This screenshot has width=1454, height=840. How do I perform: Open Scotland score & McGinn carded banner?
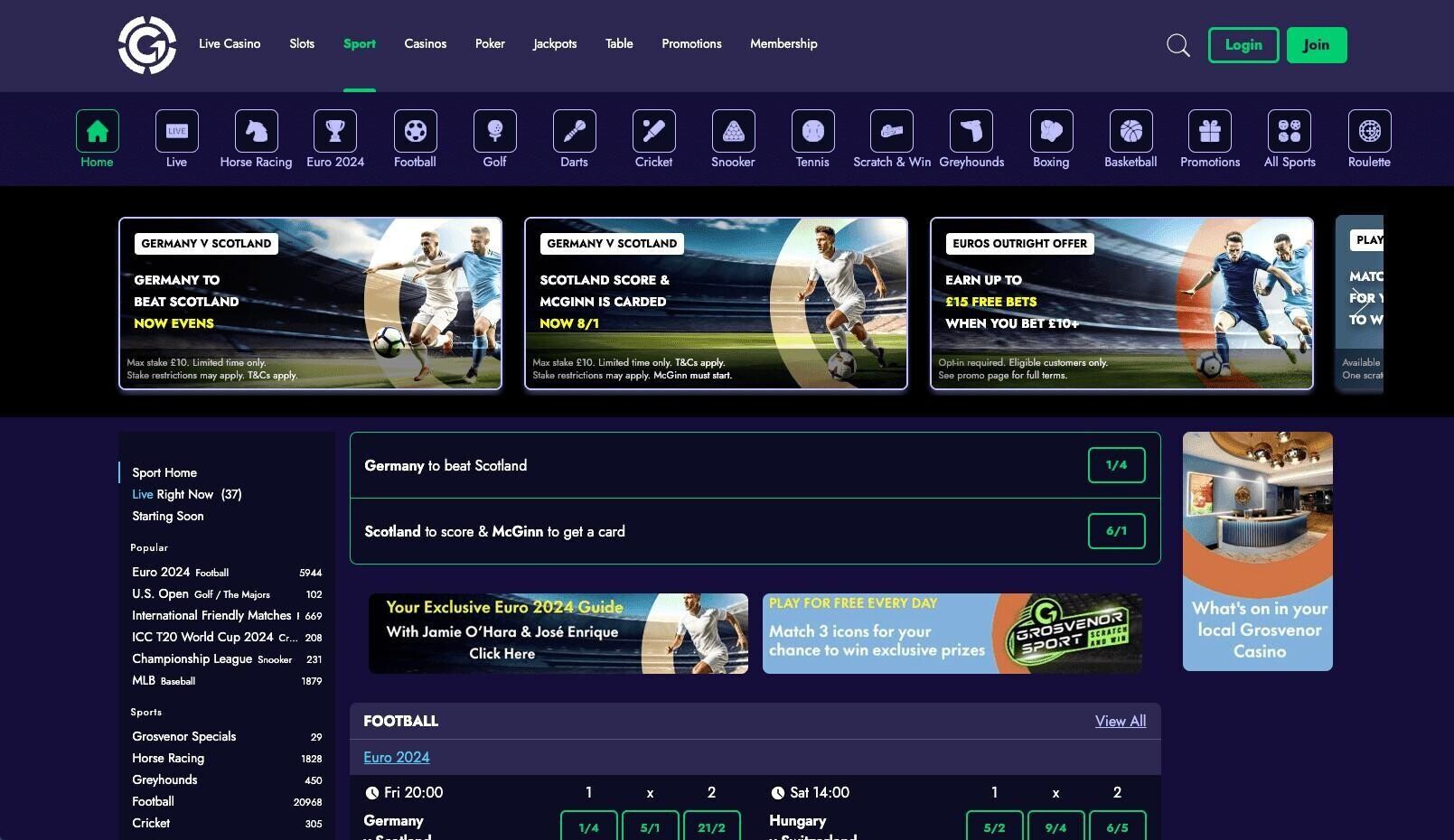pyautogui.click(x=716, y=303)
